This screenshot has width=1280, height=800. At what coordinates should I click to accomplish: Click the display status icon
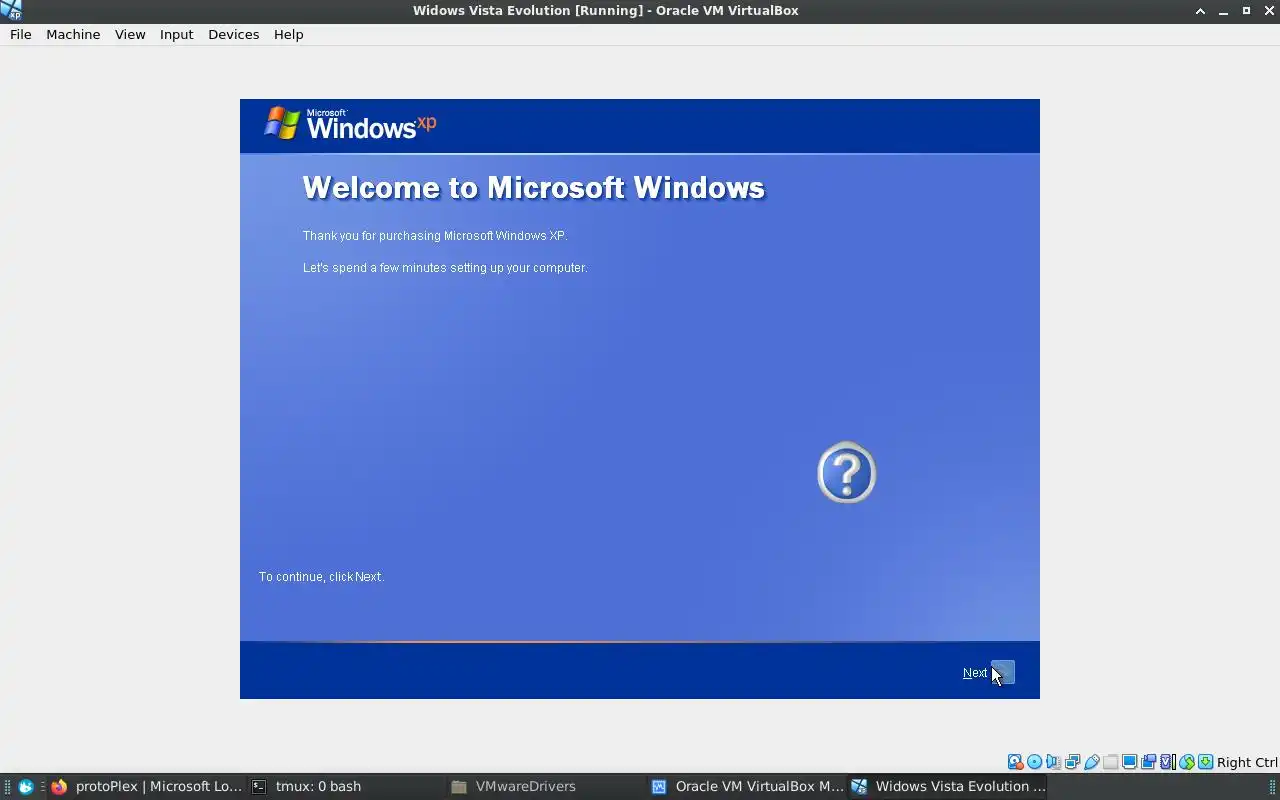coord(1129,762)
